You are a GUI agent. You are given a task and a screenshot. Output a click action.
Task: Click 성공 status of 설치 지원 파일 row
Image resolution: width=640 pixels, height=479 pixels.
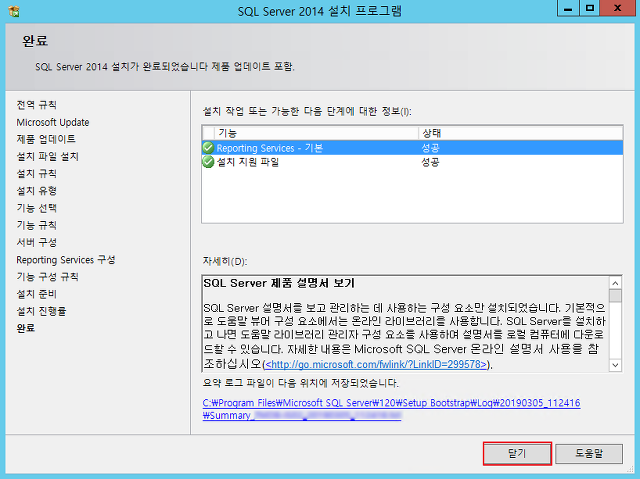click(430, 162)
